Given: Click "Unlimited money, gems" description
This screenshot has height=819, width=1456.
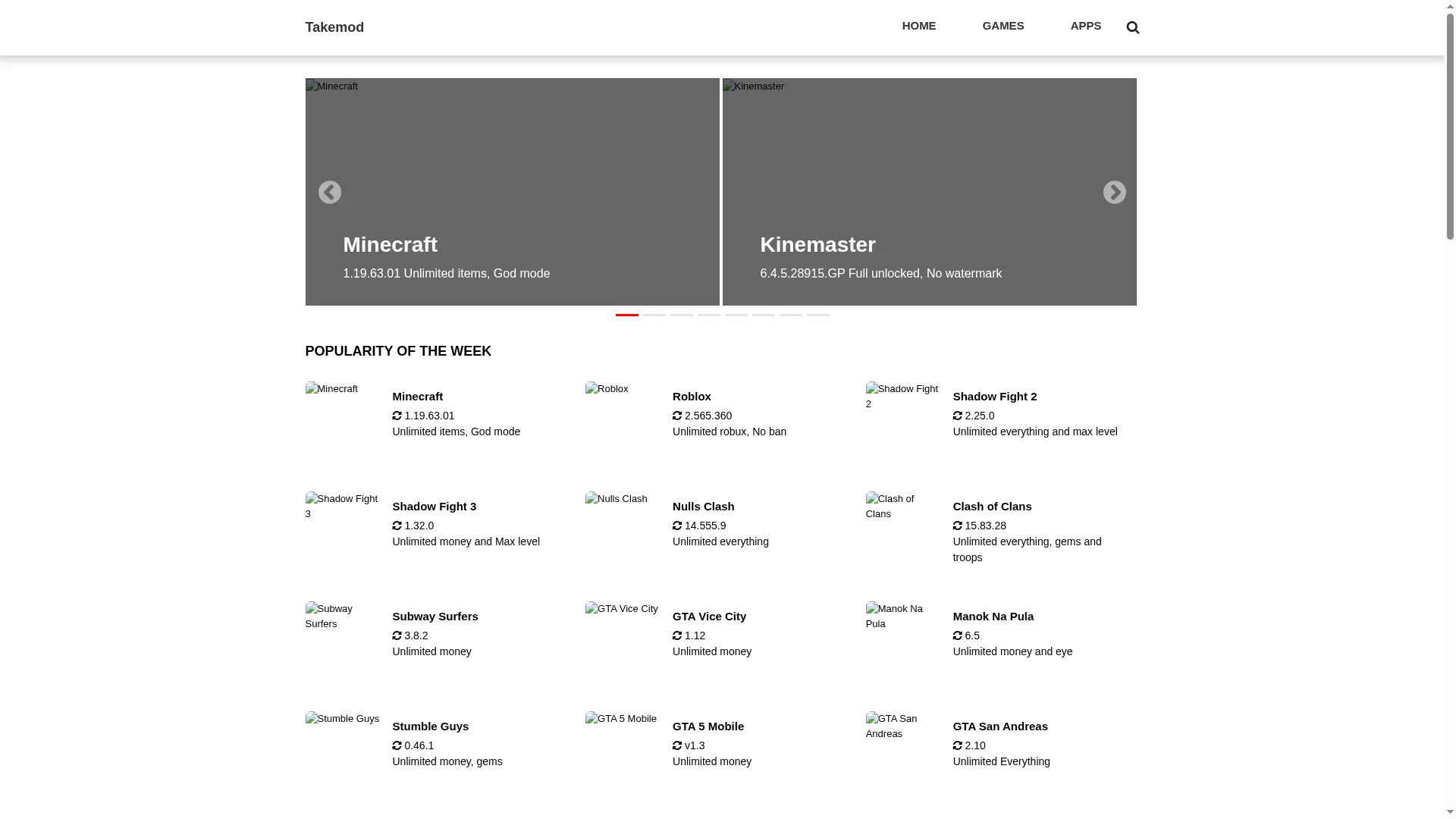Looking at the screenshot, I should [447, 761].
